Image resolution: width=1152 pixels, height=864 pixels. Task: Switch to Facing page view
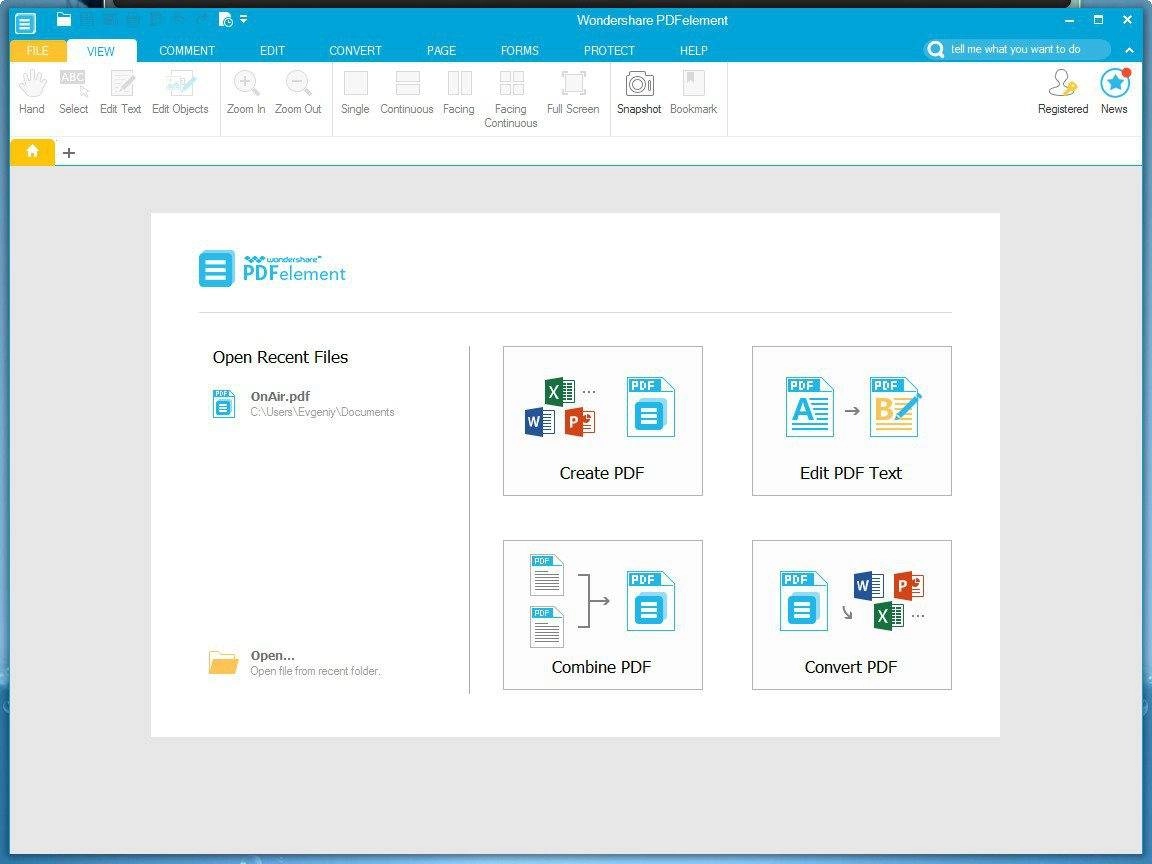458,93
